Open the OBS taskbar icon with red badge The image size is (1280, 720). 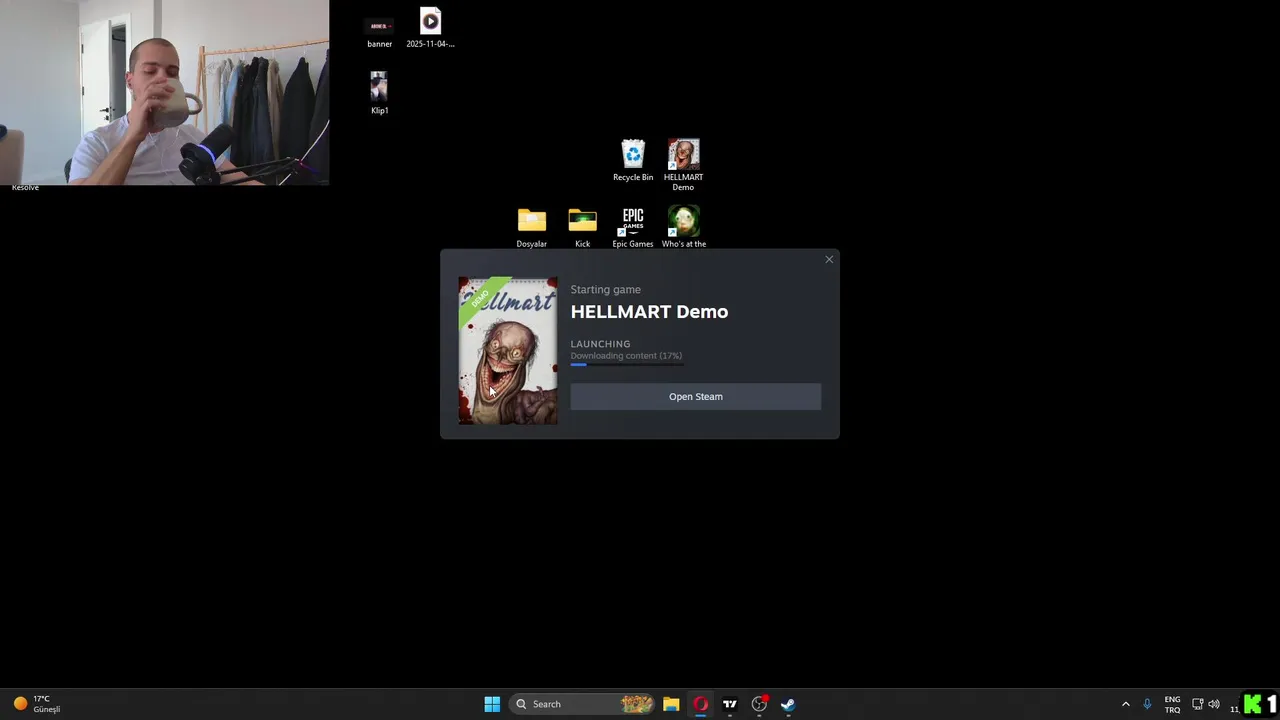[760, 704]
